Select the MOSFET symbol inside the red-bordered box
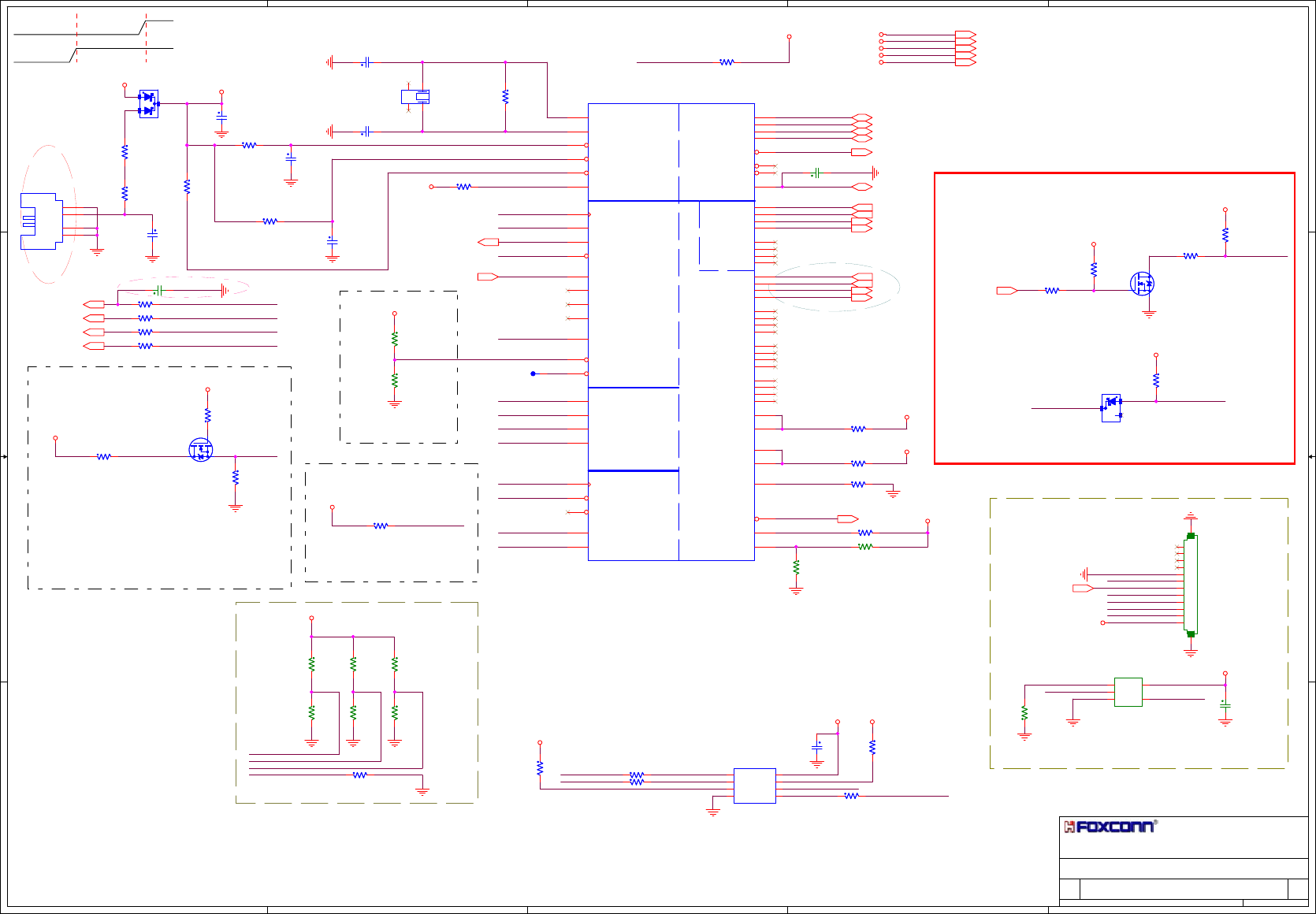 (1142, 284)
